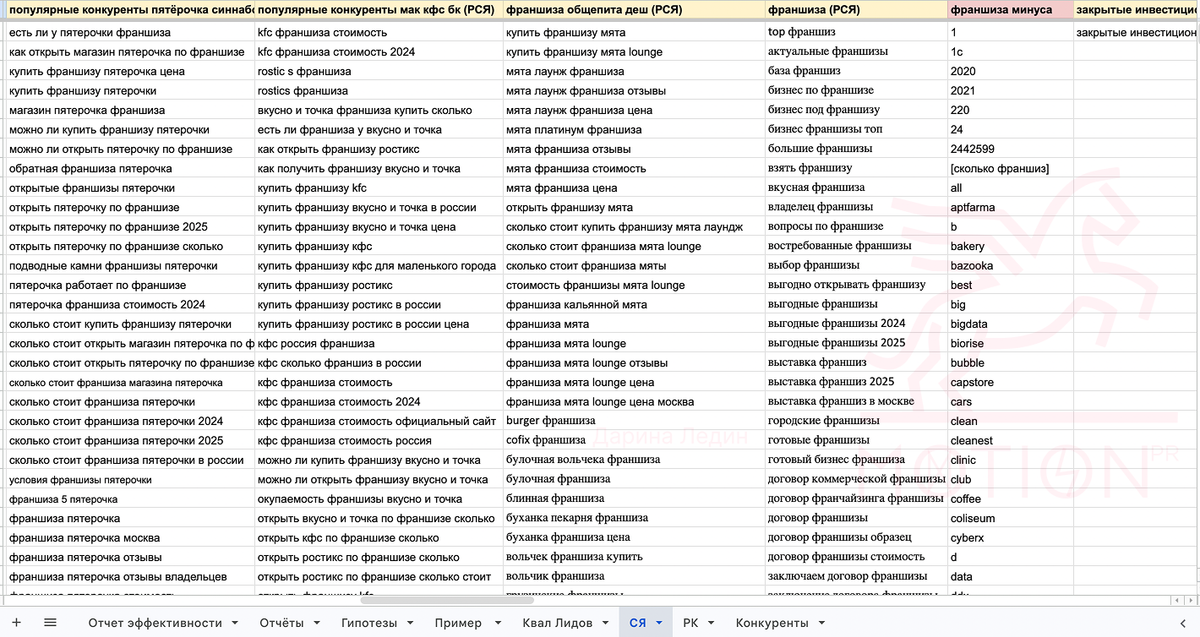Click cell 'выставка франшиз в москве'

coord(855,402)
